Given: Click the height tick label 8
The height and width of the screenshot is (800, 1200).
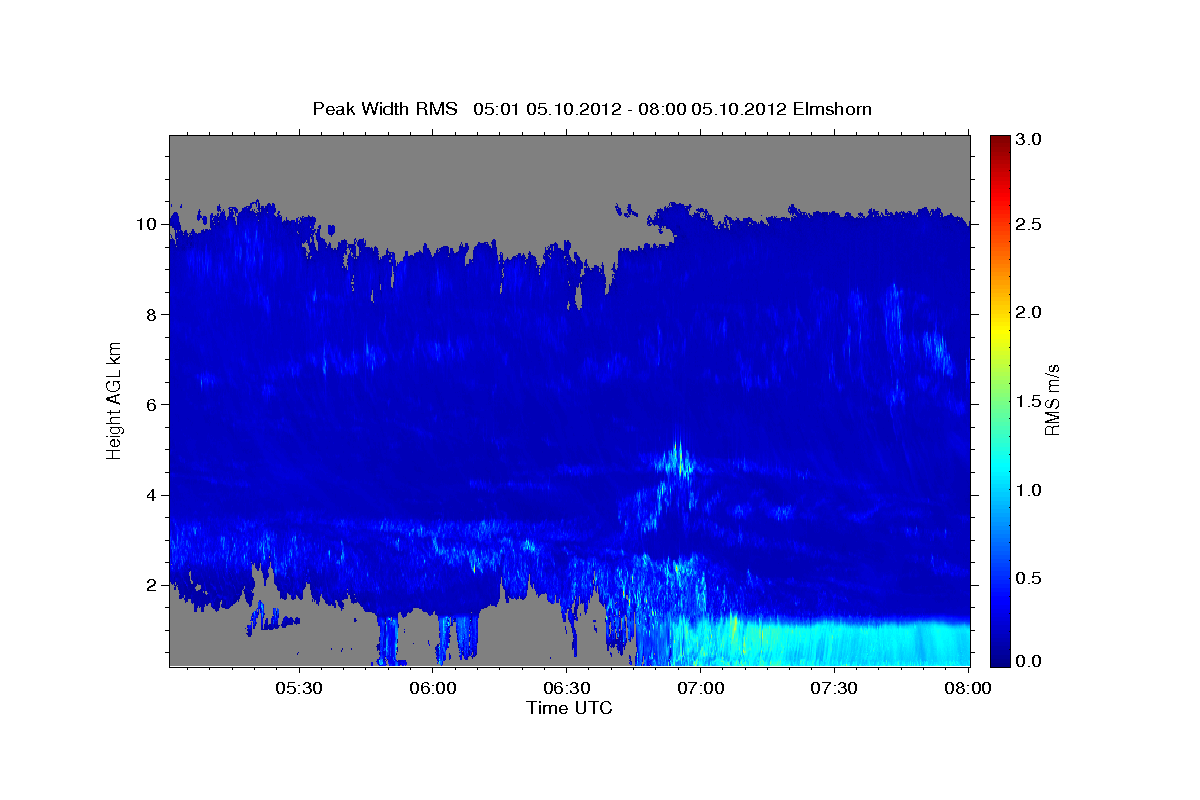Looking at the screenshot, I should (x=152, y=314).
